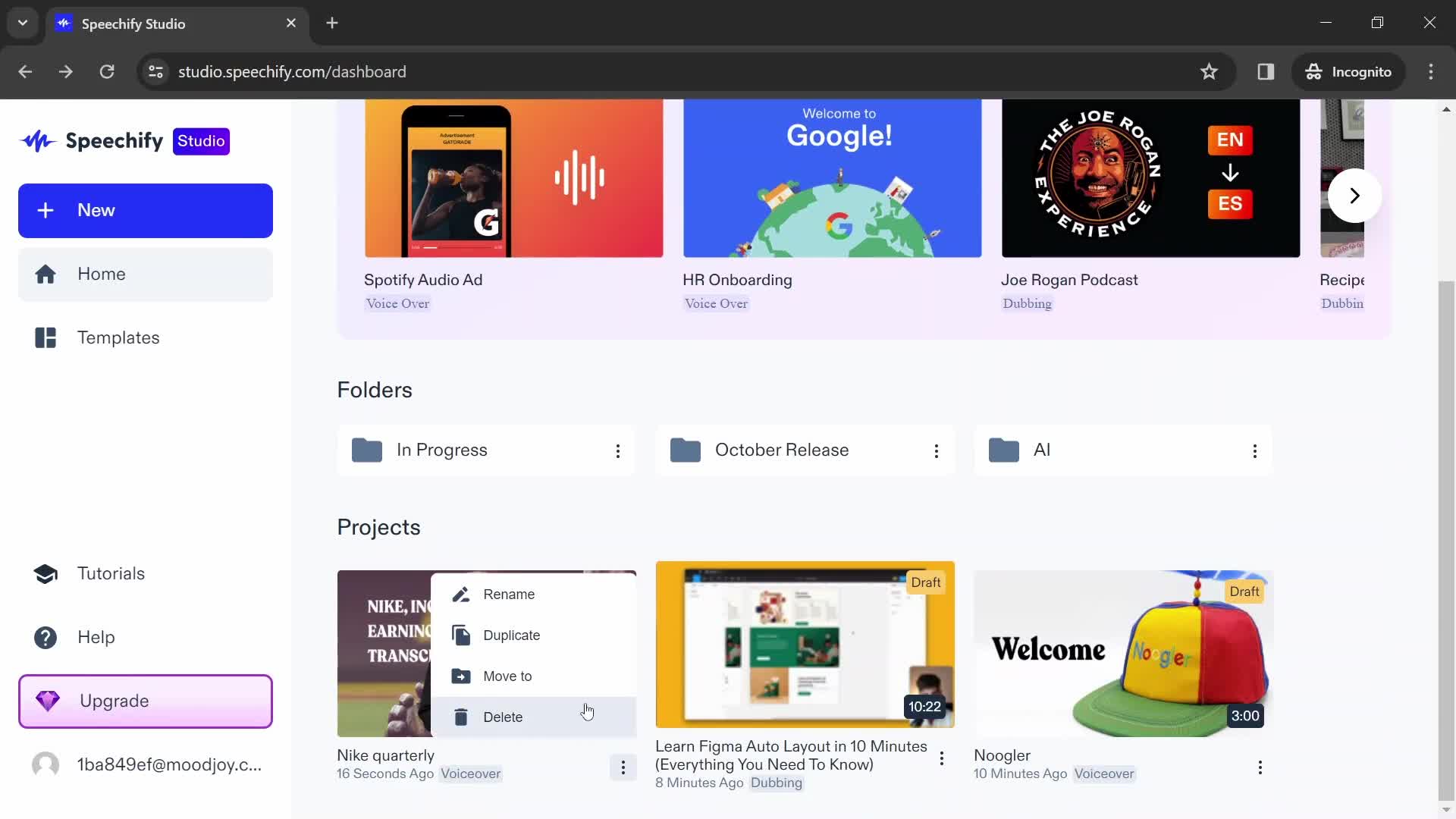Viewport: 1456px width, 819px height.
Task: Open options menu for October Release folder
Action: pos(937,451)
